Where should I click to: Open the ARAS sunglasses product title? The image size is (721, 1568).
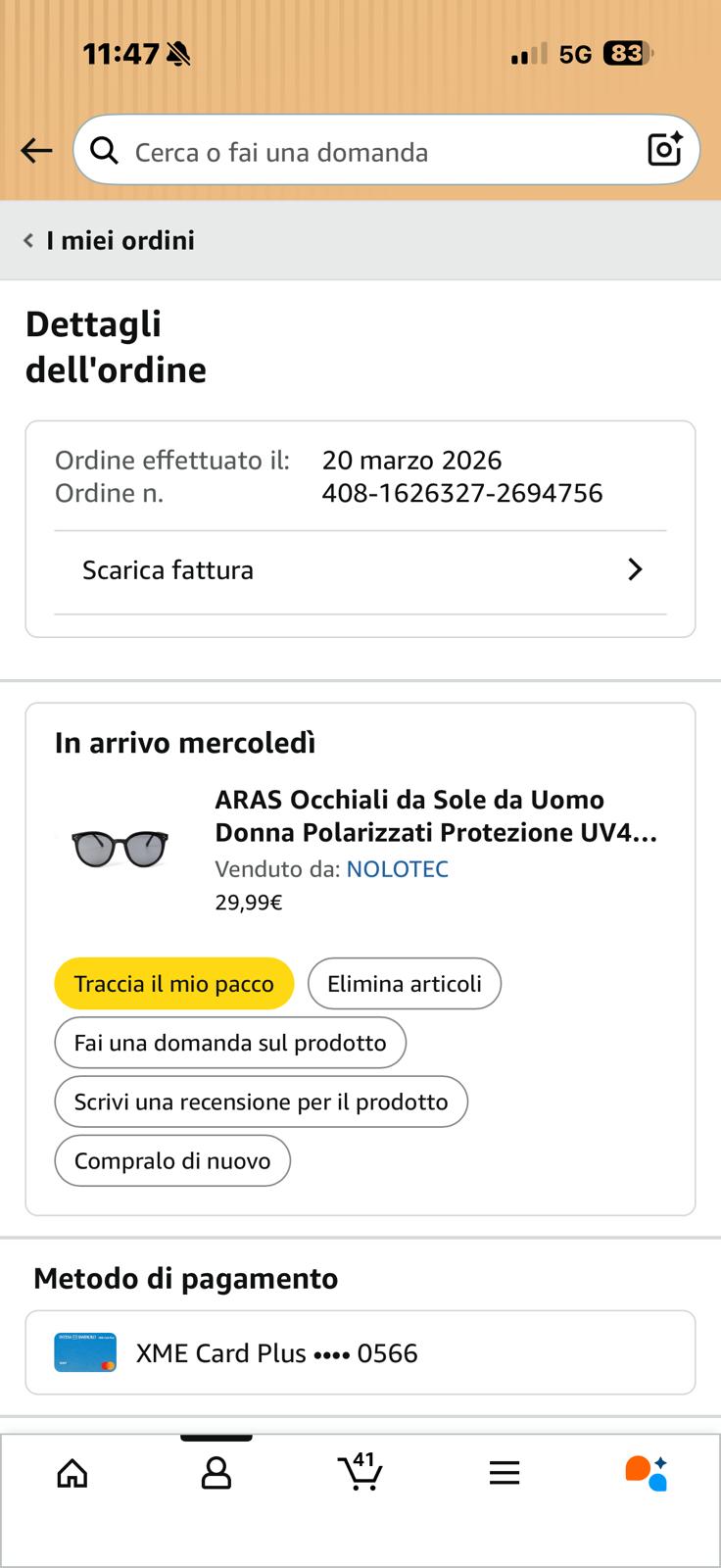coord(435,815)
